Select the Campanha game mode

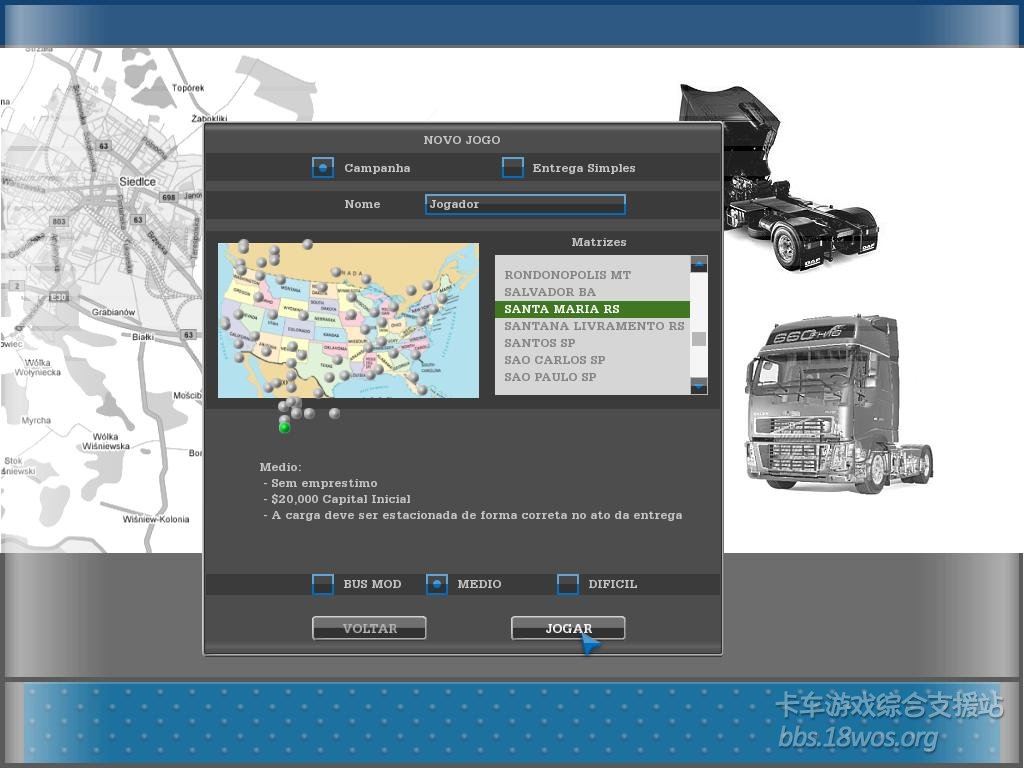click(x=323, y=168)
